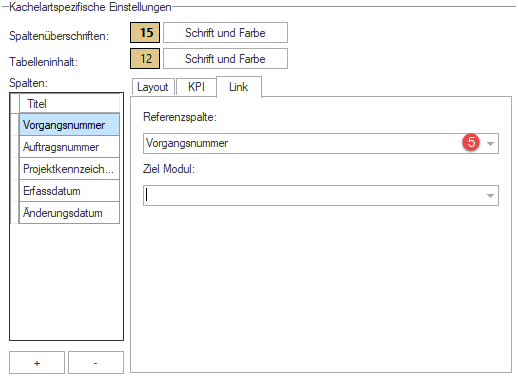Select the Änderungsdatum column row
This screenshot has width=518, height=379.
pos(69,213)
